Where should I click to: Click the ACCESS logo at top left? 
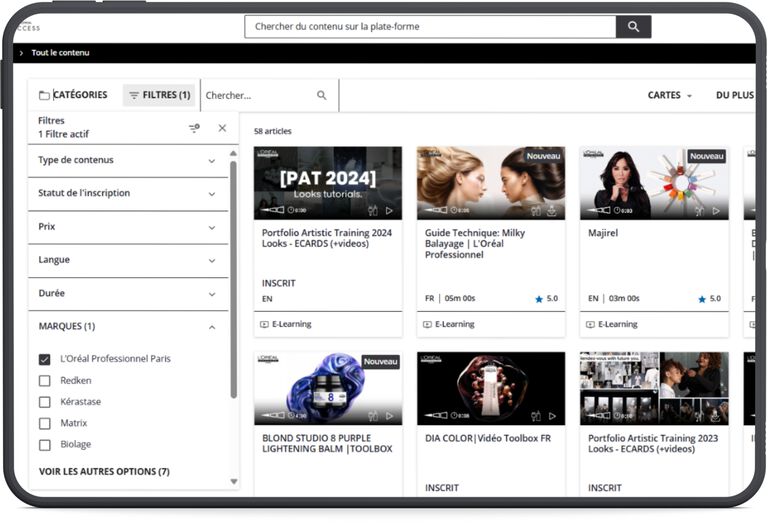point(28,27)
